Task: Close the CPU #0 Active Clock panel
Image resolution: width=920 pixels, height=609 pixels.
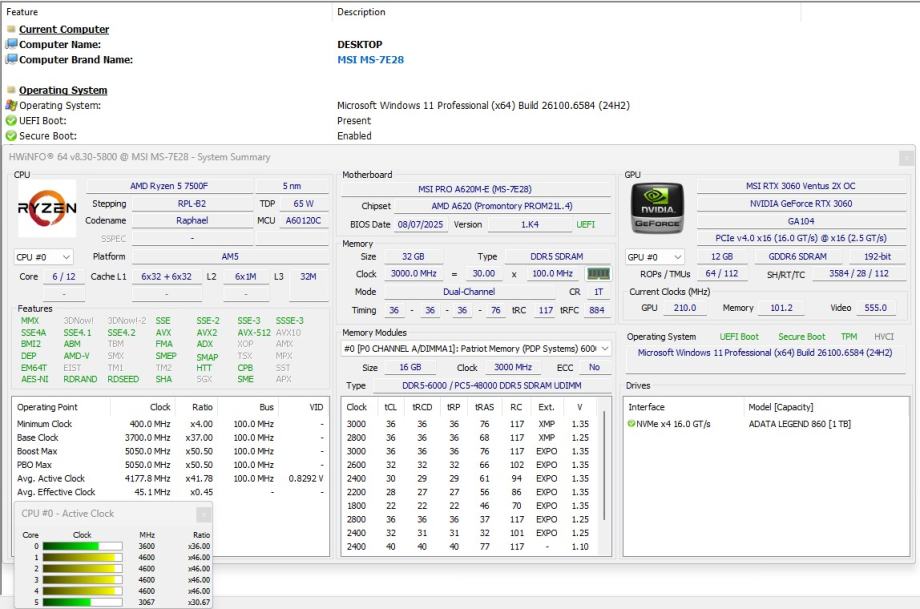Action: pos(203,514)
